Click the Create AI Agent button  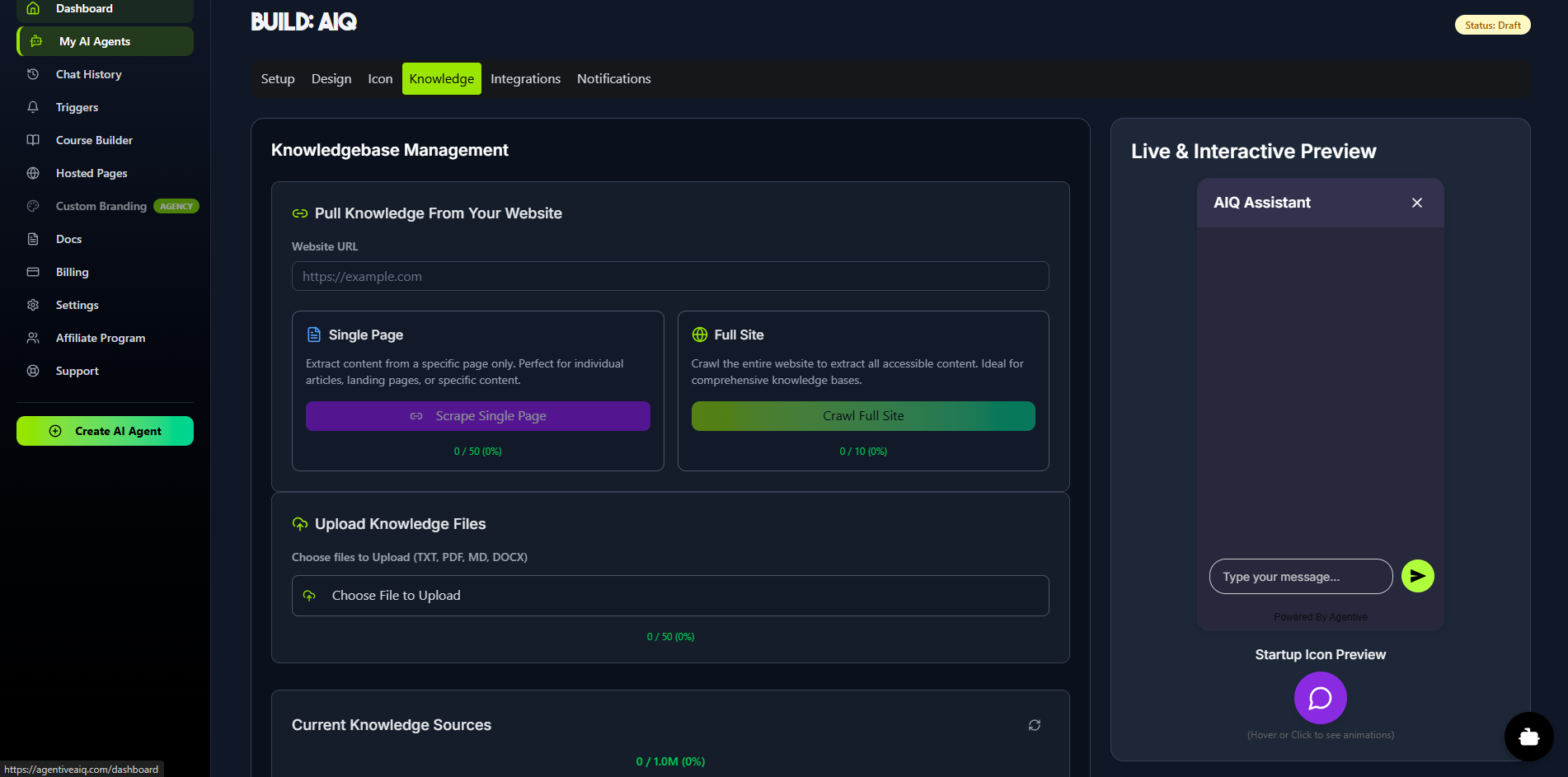pyautogui.click(x=105, y=431)
